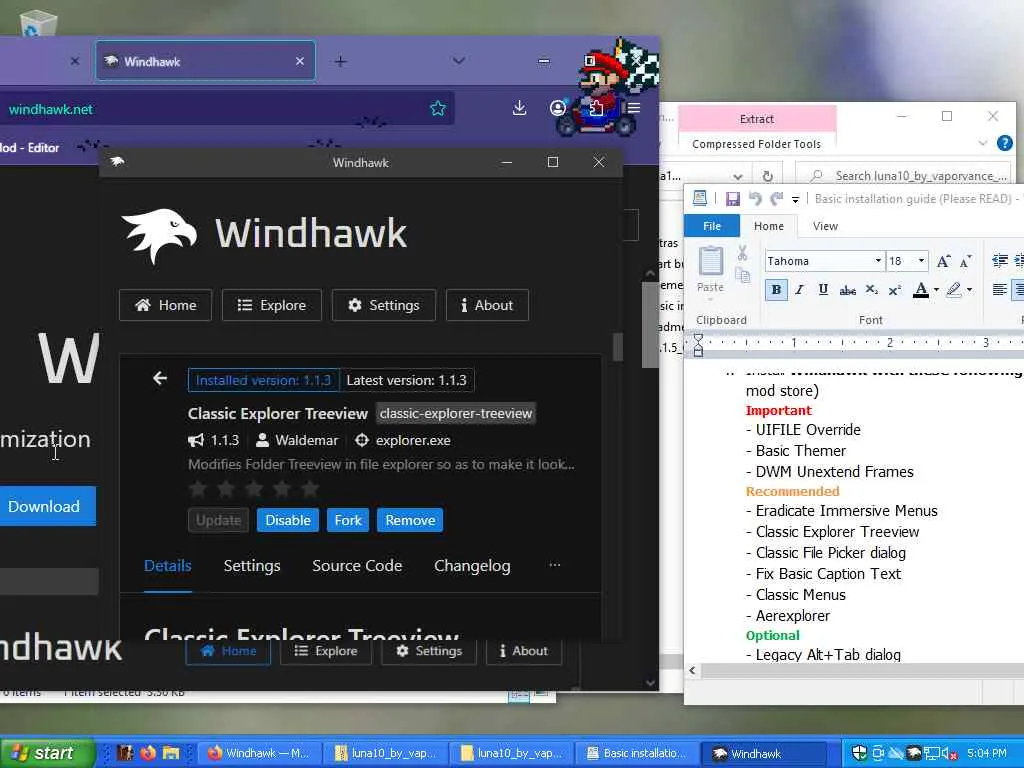
Task: Go to the Windhawk app Home page
Action: [165, 305]
